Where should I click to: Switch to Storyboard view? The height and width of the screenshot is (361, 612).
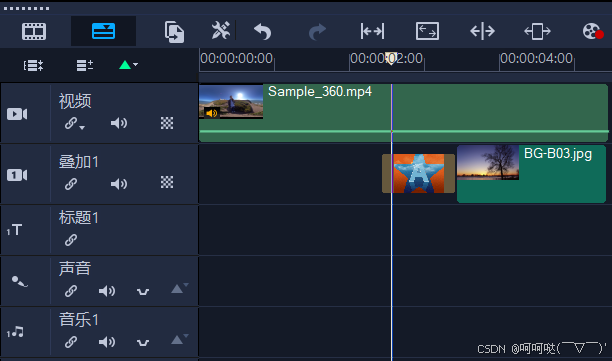(x=34, y=31)
